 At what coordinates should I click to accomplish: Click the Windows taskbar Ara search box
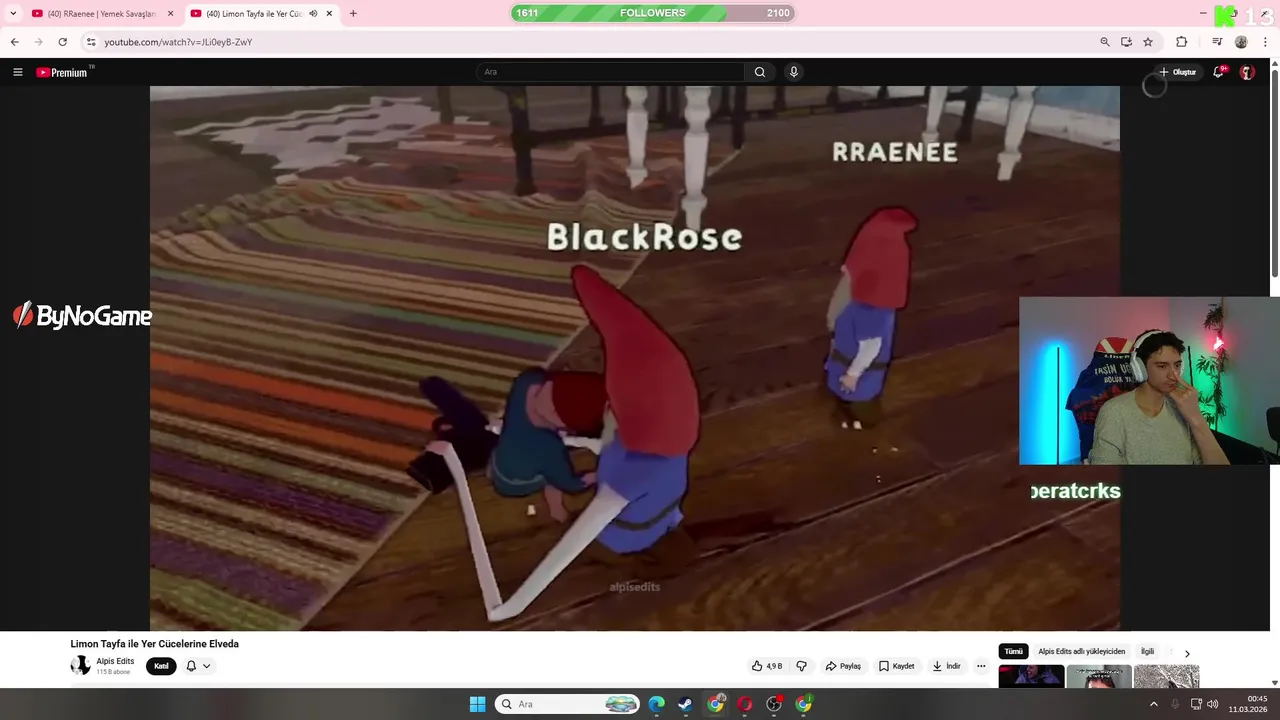[568, 704]
